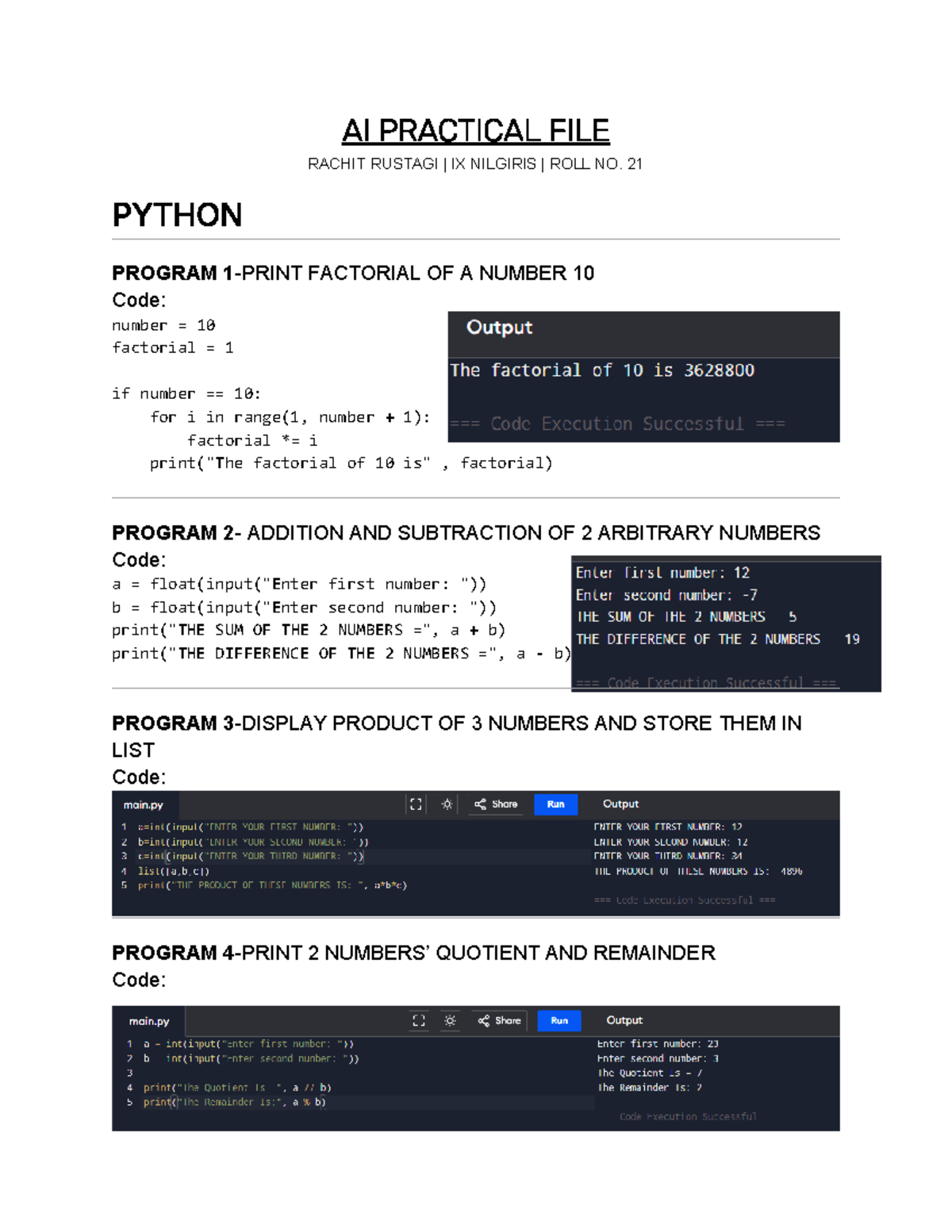
Task: Select the main.py tab in Program 3 editor
Action: pyautogui.click(x=144, y=804)
